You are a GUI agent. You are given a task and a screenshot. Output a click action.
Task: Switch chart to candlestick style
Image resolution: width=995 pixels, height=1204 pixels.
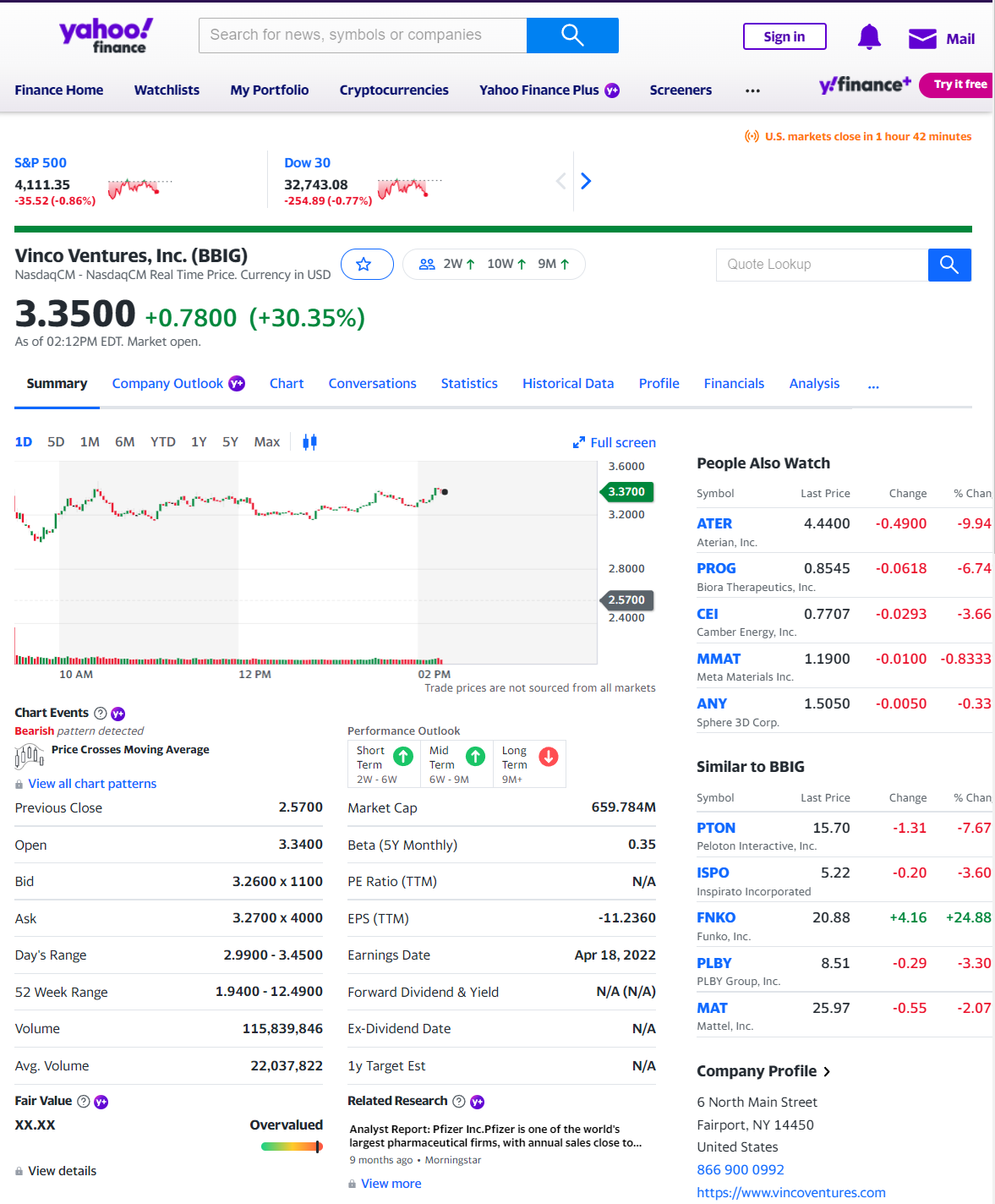tap(309, 441)
